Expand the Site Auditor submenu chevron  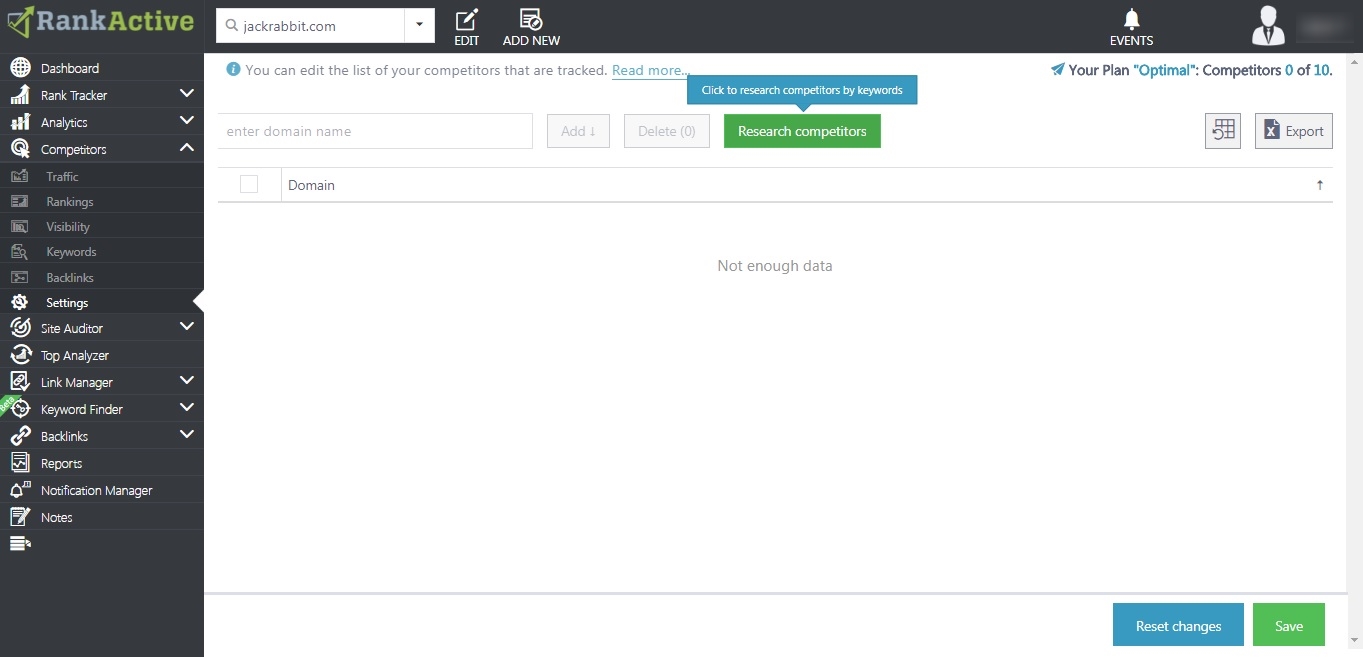tap(186, 327)
